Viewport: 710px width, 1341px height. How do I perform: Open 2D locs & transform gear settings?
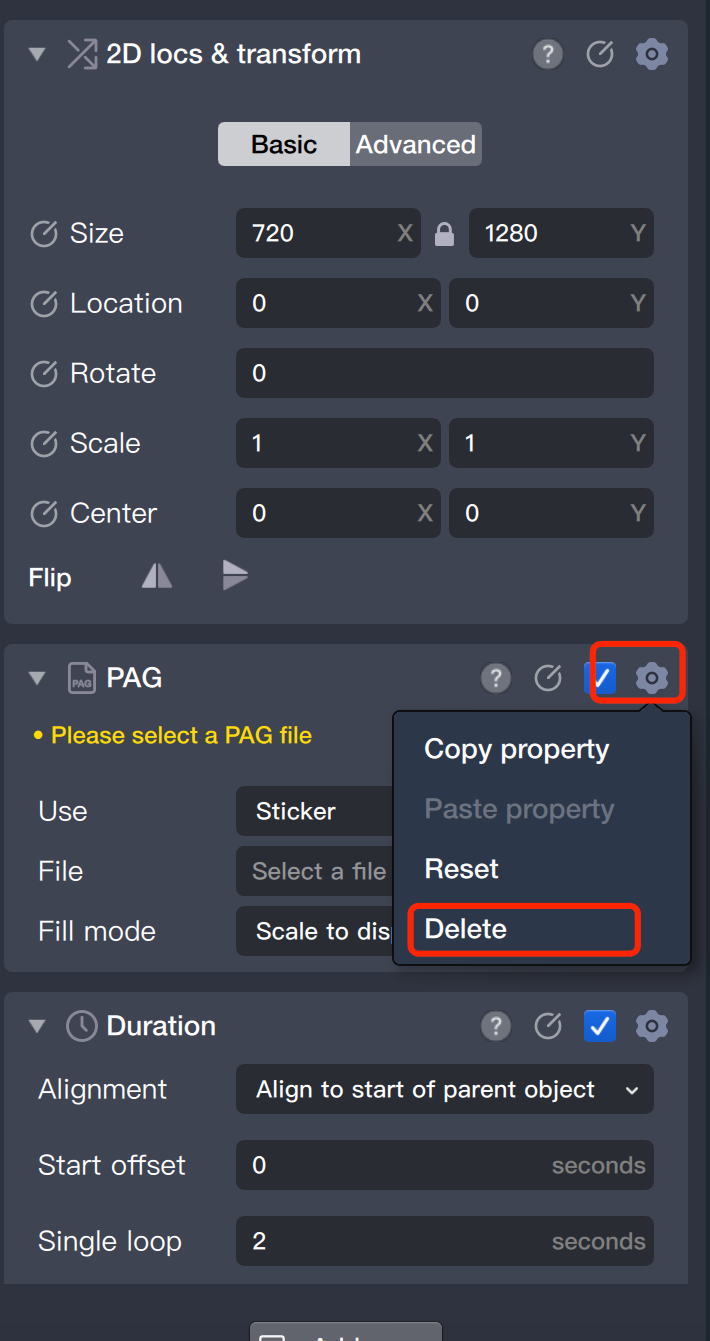click(652, 54)
